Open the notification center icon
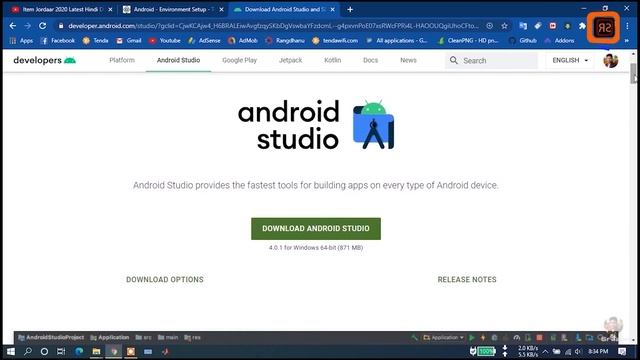 coord(622,351)
